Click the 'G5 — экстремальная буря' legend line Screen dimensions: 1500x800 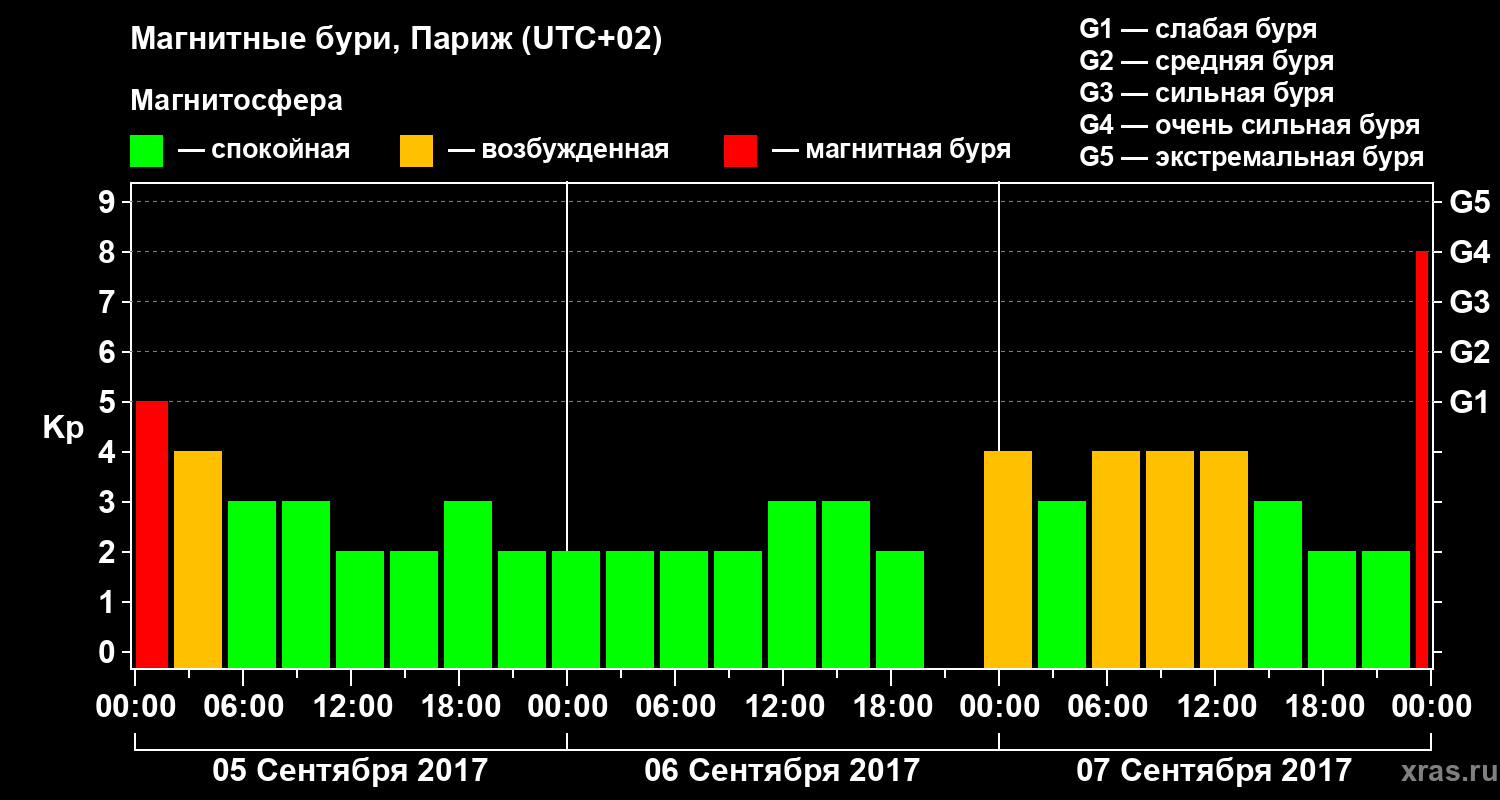click(x=1251, y=157)
